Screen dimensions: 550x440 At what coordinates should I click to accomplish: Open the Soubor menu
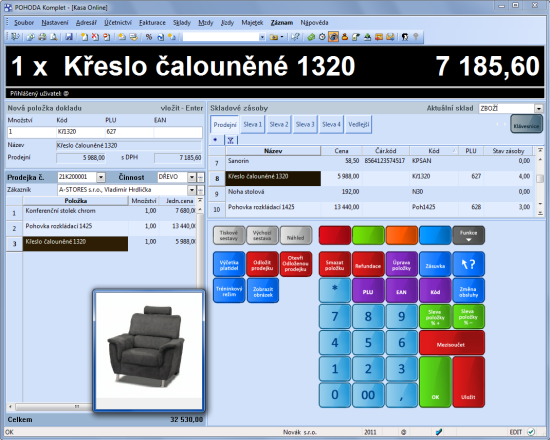tap(24, 22)
